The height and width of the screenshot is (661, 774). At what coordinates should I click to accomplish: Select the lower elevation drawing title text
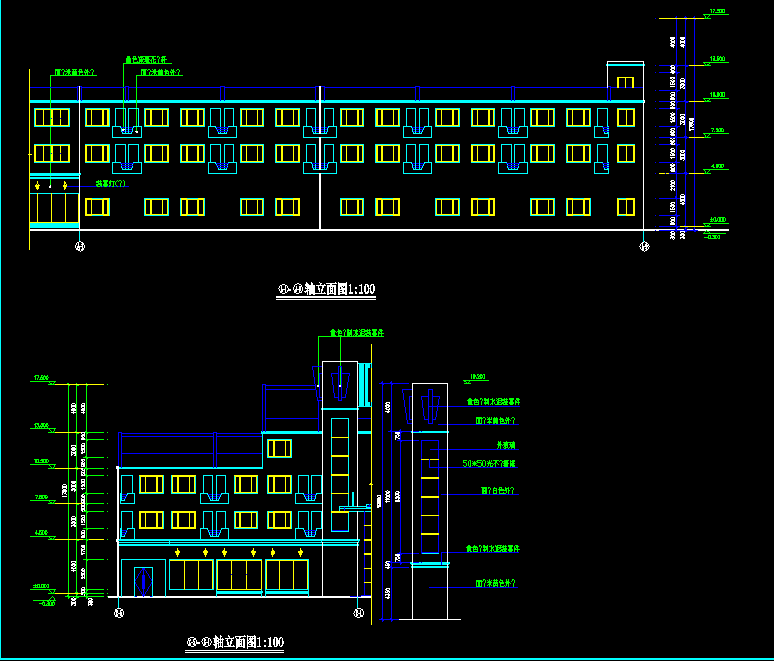tap(236, 641)
